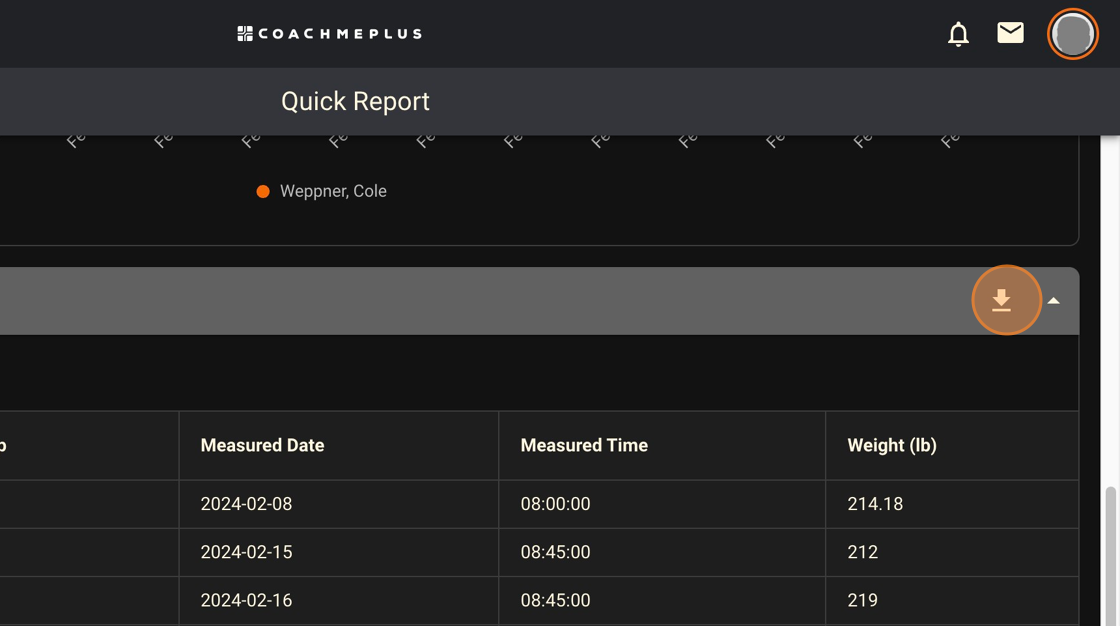Collapse the table panel via up chevron
1120x626 pixels.
point(1054,299)
